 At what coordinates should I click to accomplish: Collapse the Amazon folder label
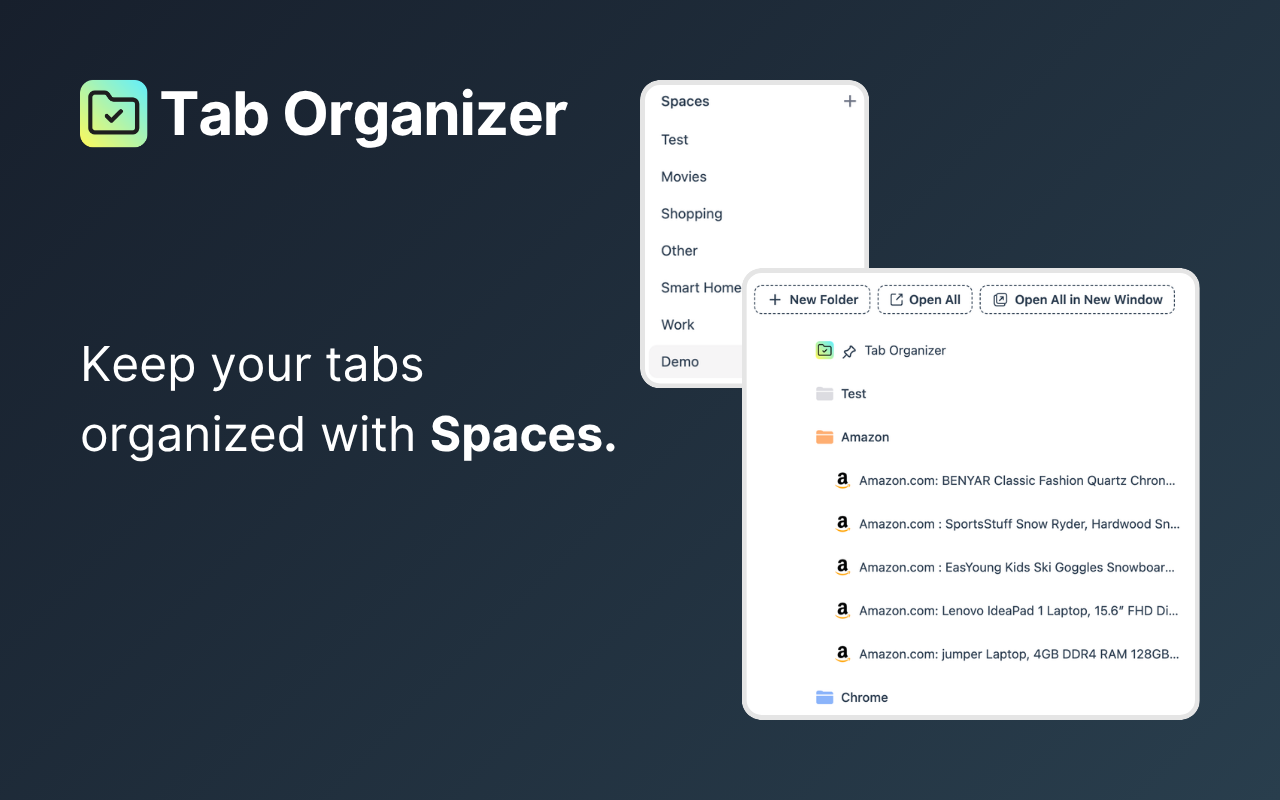(865, 437)
